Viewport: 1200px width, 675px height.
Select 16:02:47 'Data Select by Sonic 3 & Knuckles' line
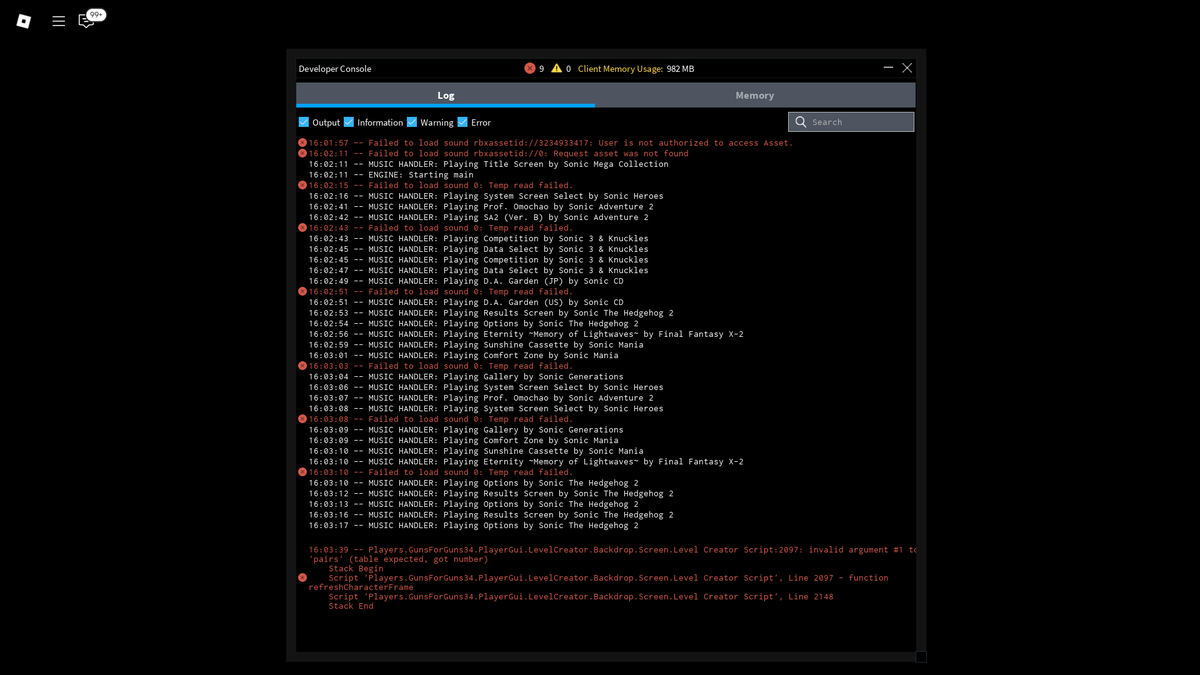click(x=478, y=270)
